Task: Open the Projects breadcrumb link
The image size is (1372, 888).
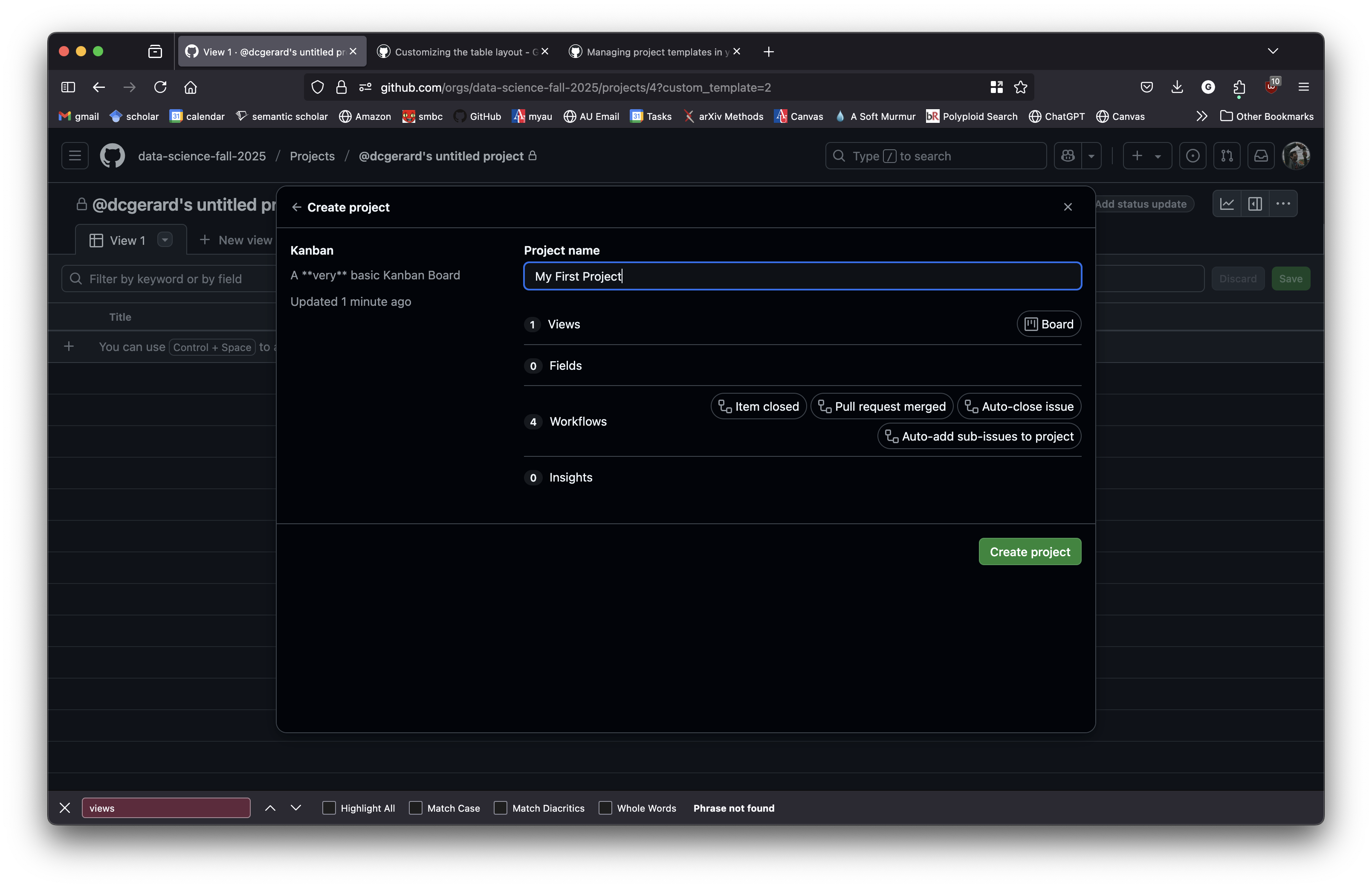Action: (312, 156)
